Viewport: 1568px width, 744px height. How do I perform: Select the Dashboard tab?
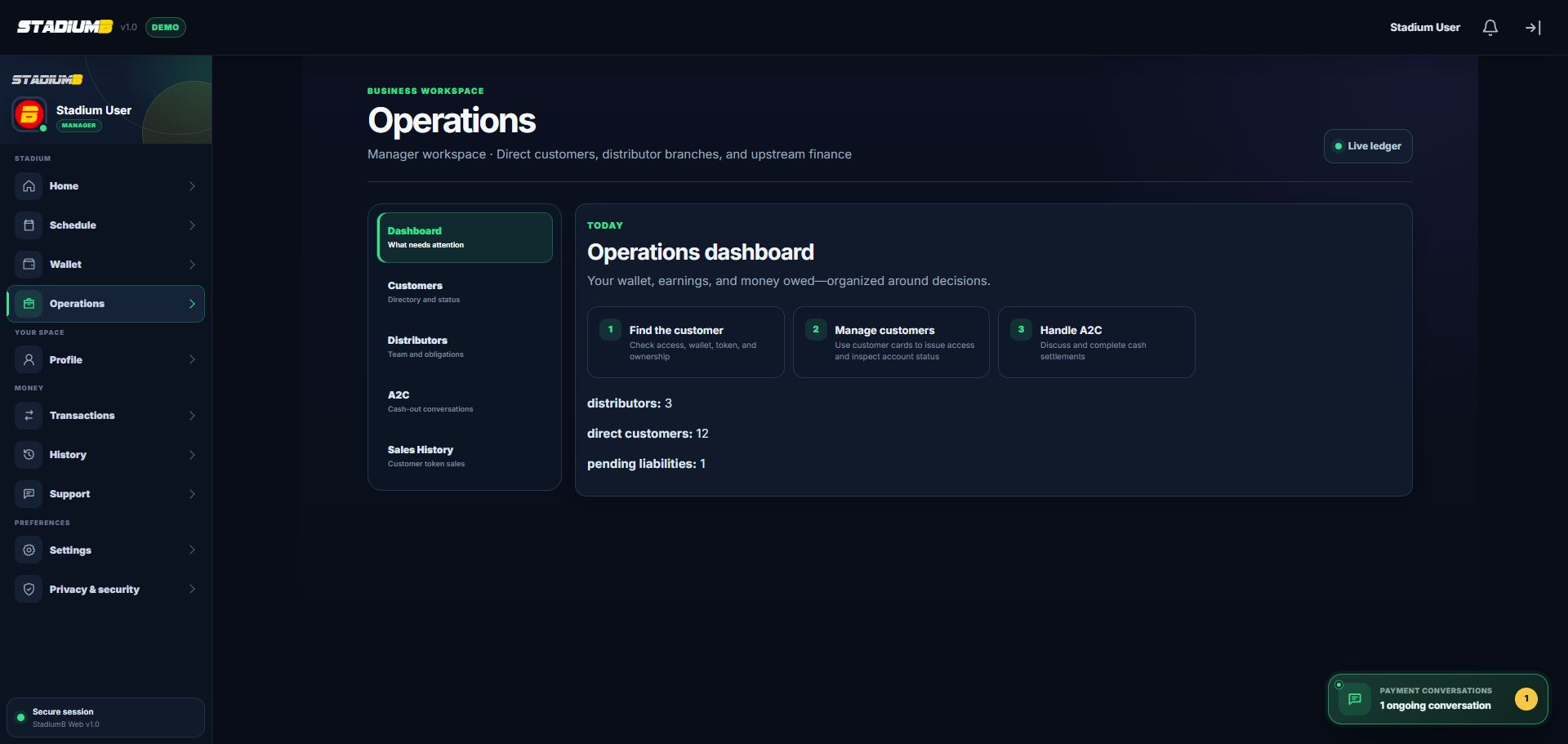tap(465, 238)
